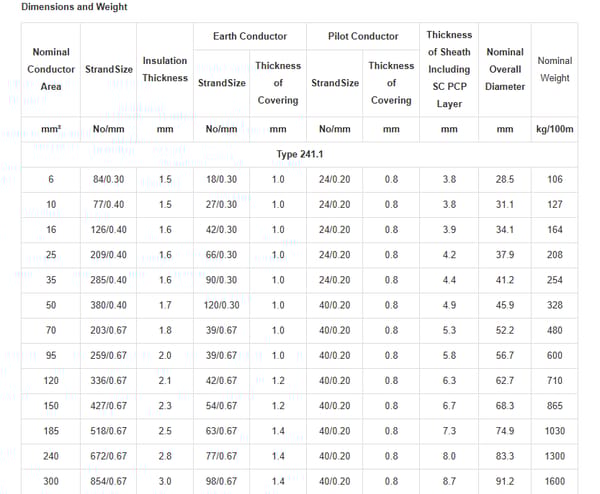
Task: Click strand size cell '854/0.67'
Action: tap(108, 482)
